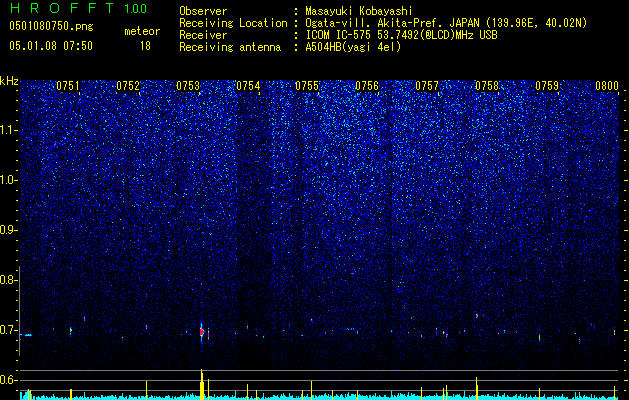
Task: Click the Observer label
Action: coord(203,11)
